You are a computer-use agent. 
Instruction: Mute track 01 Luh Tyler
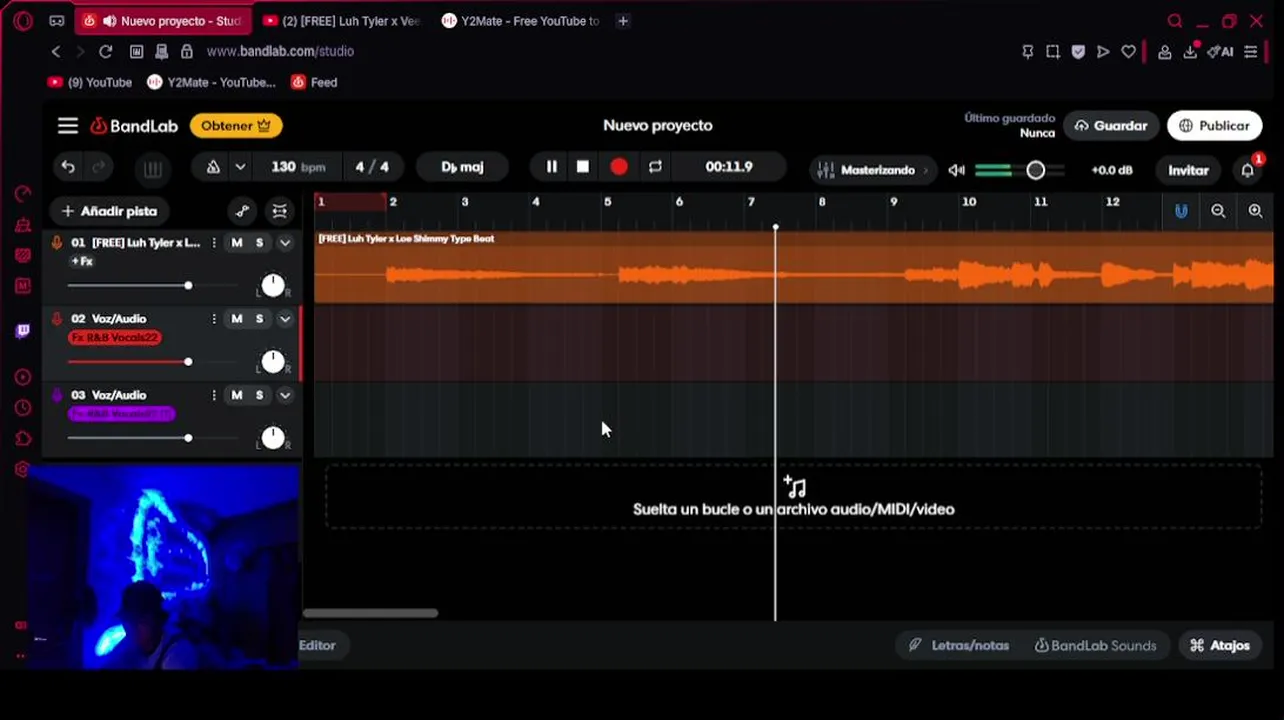[237, 243]
